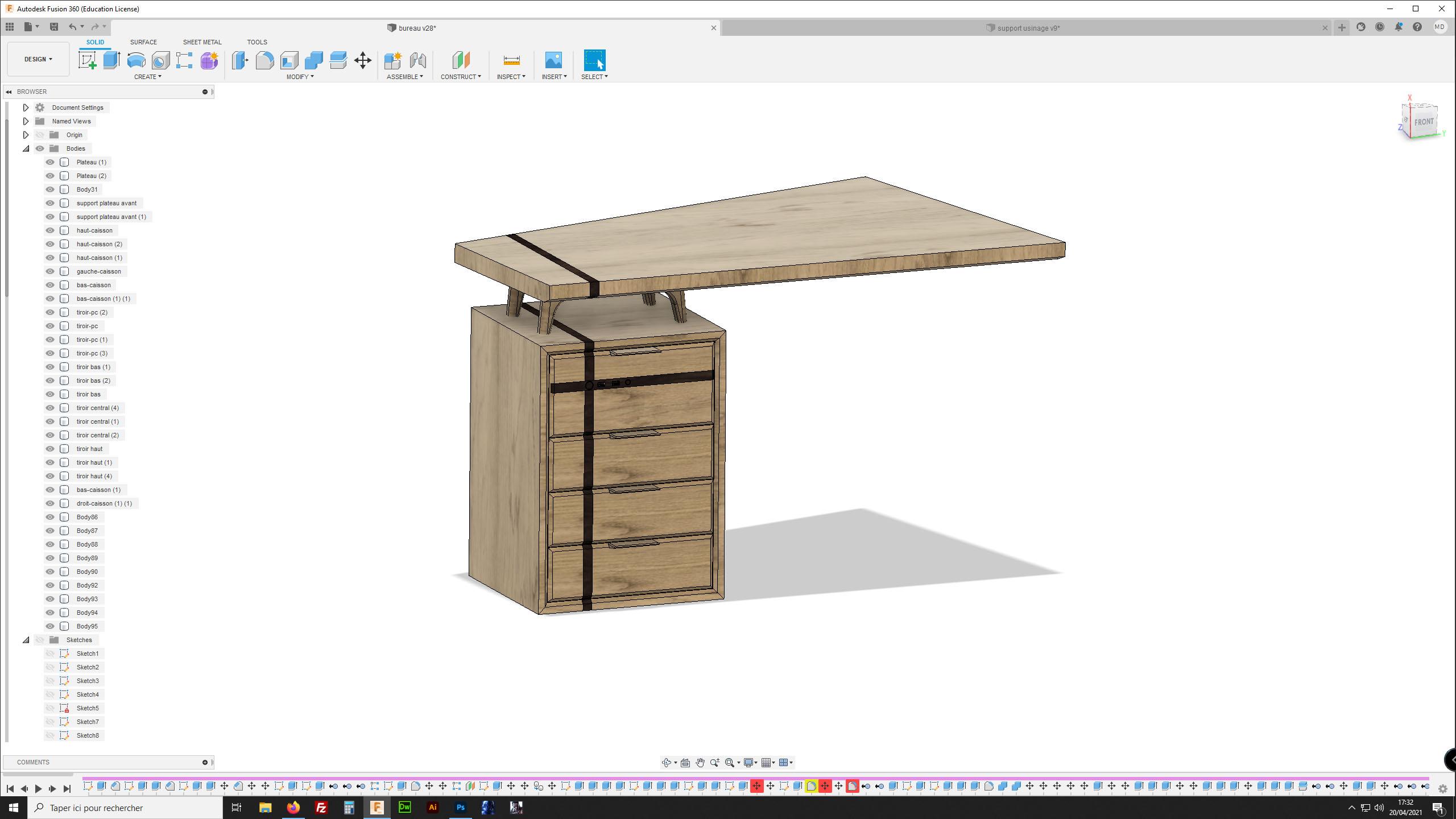Click the Save icon
1456x819 pixels.
(54, 27)
